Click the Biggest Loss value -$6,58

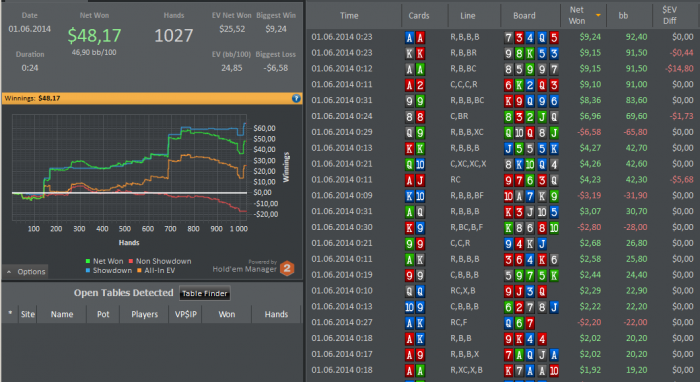pos(275,68)
